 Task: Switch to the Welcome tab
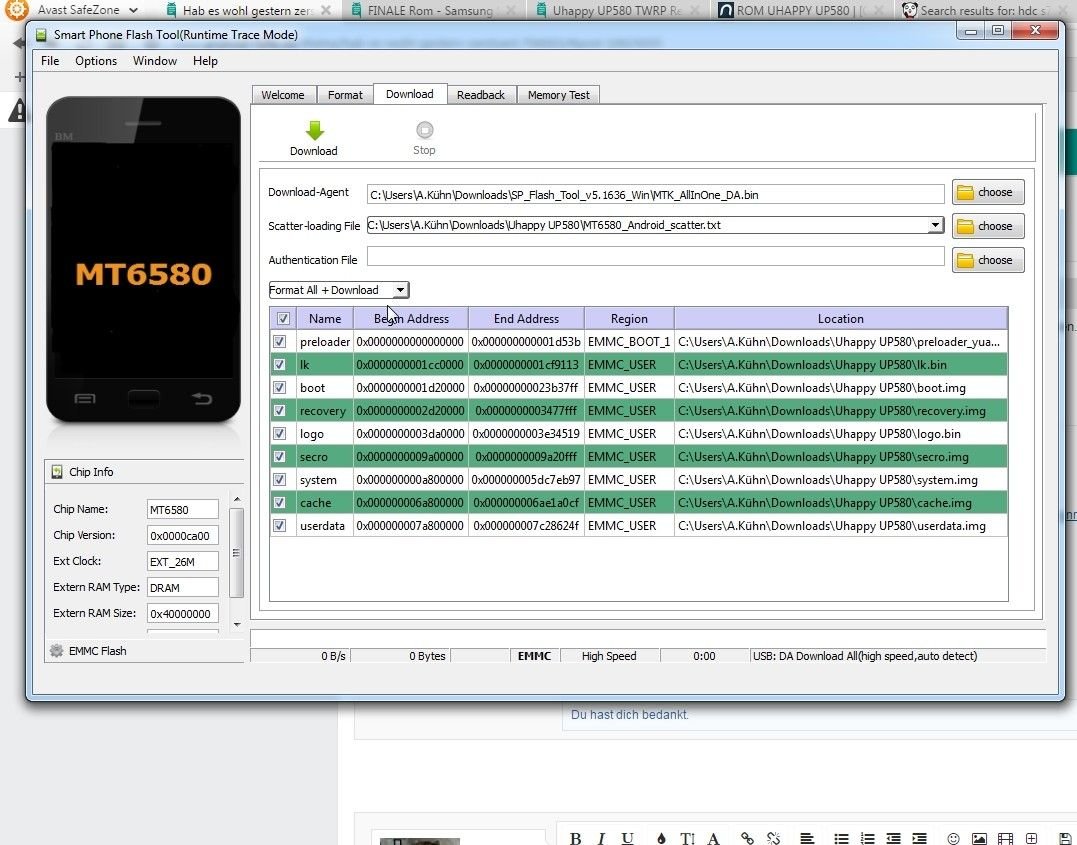282,95
